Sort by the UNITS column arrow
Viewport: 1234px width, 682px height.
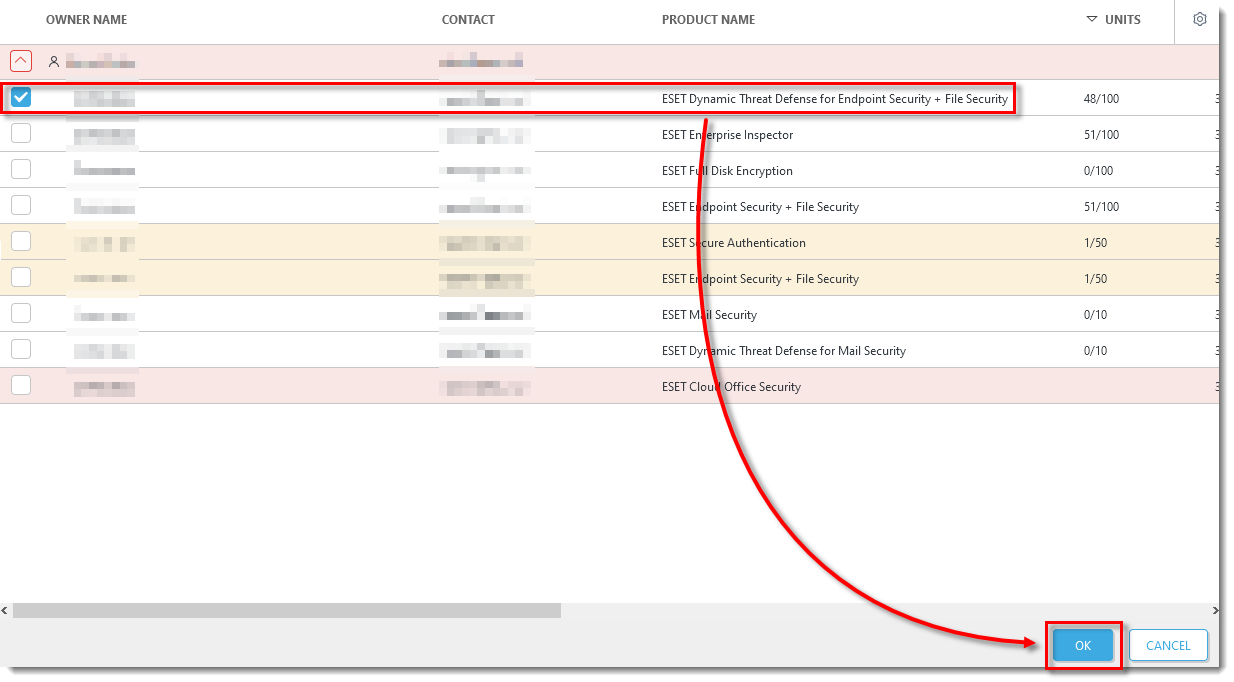coord(1092,19)
